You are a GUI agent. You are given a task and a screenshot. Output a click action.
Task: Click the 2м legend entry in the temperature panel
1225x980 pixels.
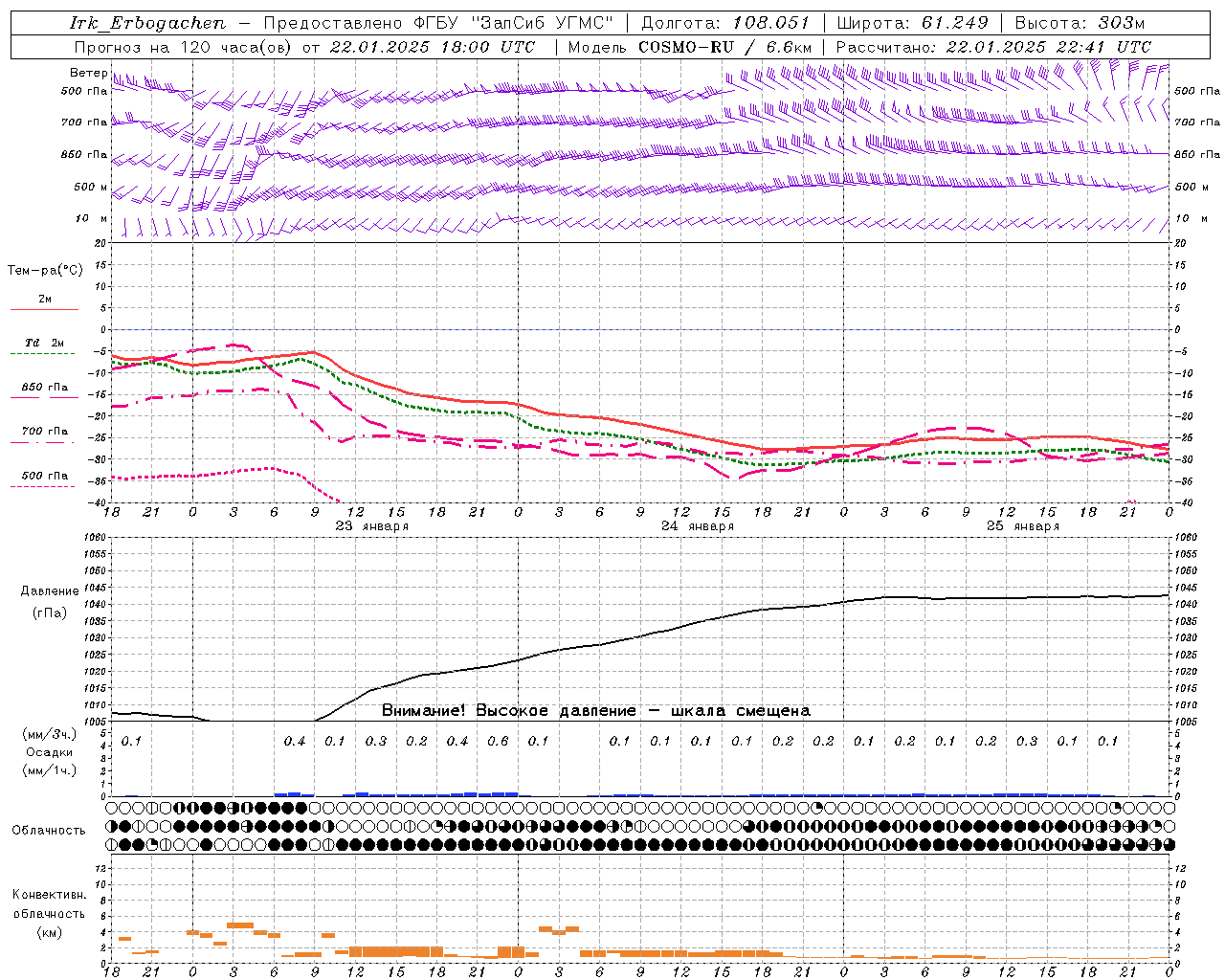point(45,300)
